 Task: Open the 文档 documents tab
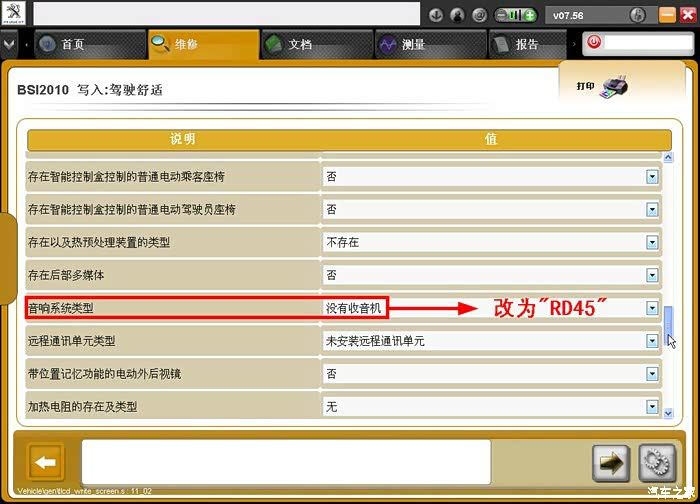coord(317,44)
